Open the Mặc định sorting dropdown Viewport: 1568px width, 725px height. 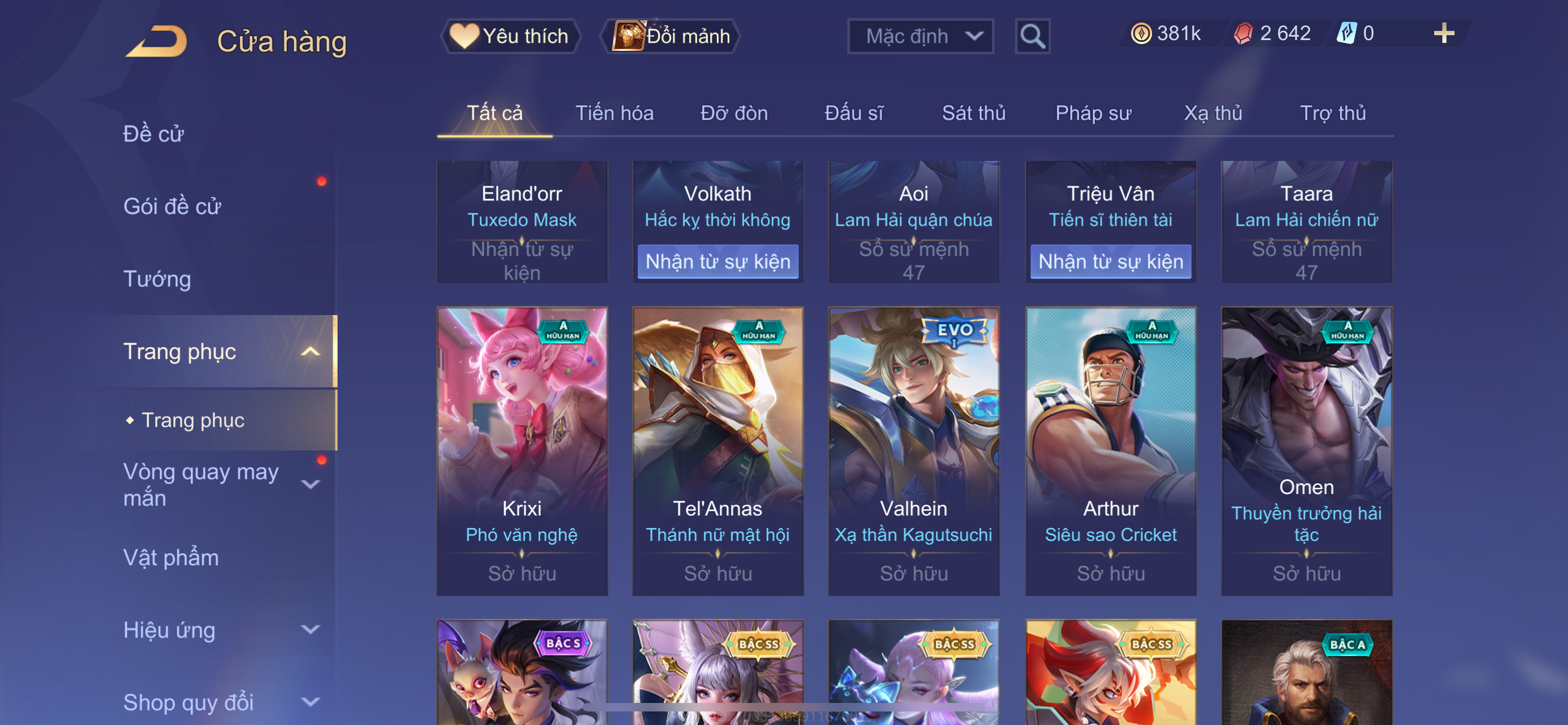pyautogui.click(x=921, y=37)
